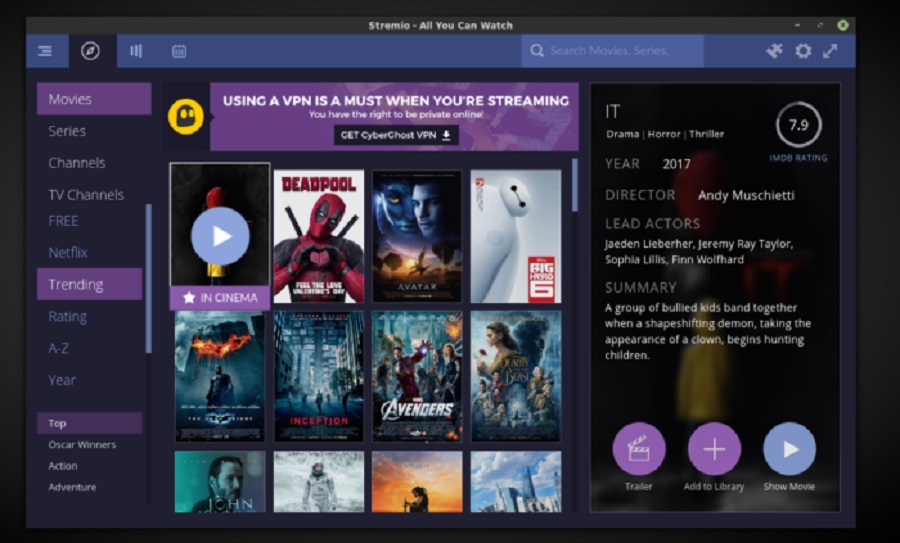This screenshot has height=543, width=900.
Task: Open the orange sunset poster in bottom row
Action: coord(417,482)
